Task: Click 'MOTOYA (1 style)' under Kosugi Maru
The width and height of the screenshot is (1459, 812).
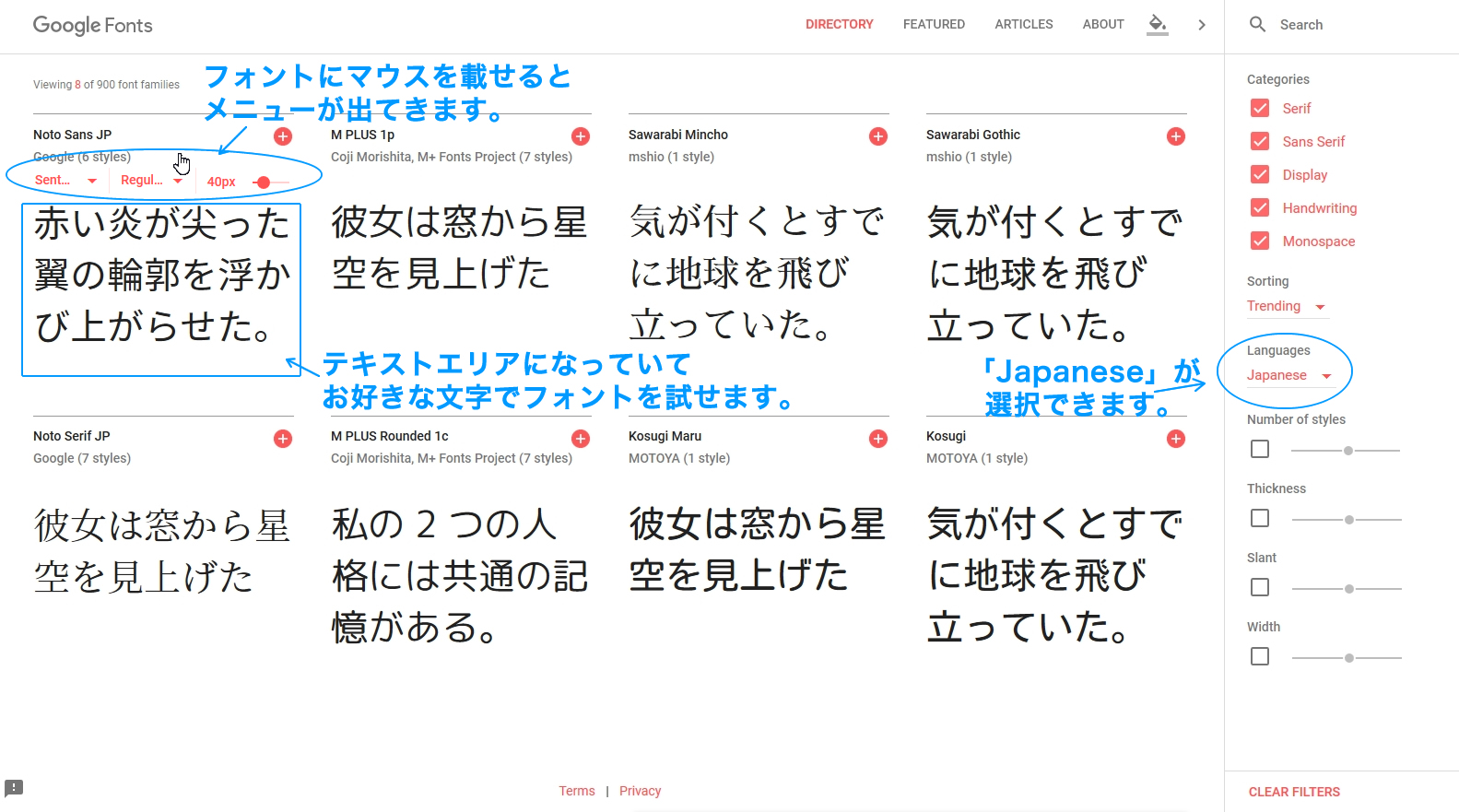Action: point(679,458)
